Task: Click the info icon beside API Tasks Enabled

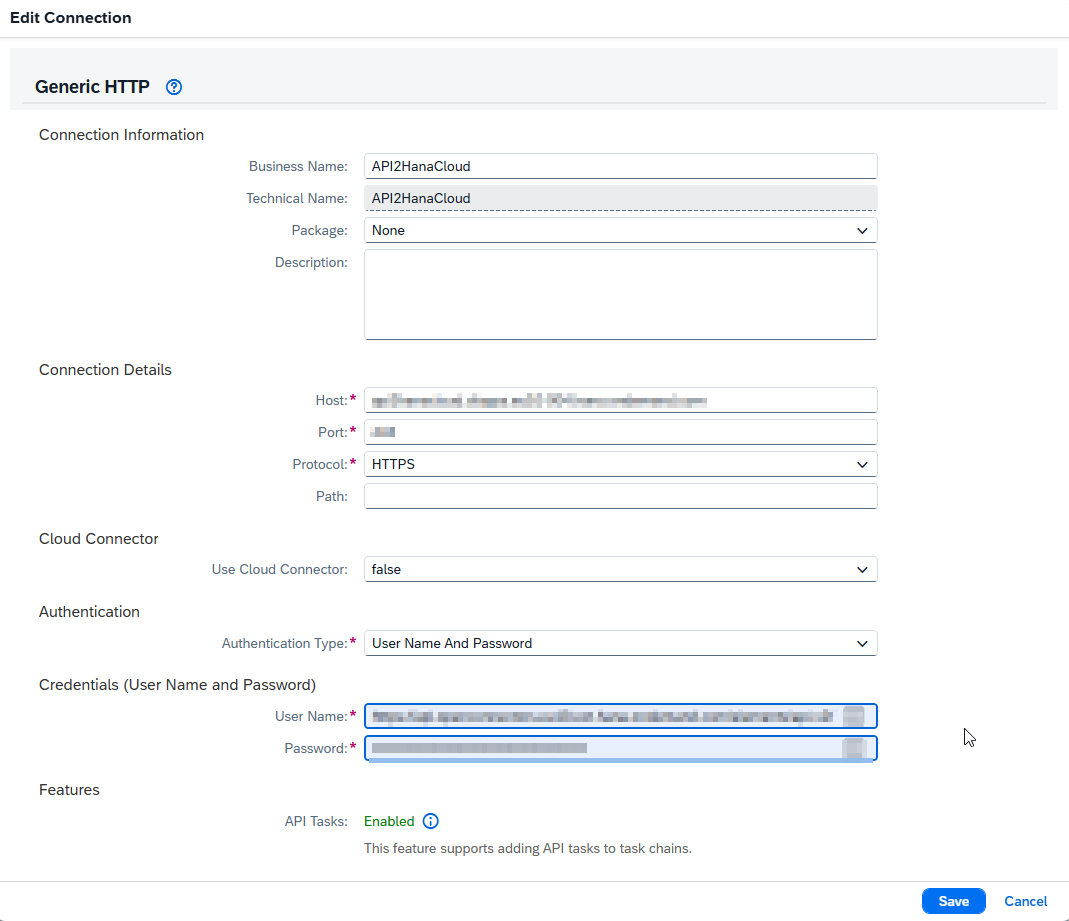Action: point(430,821)
